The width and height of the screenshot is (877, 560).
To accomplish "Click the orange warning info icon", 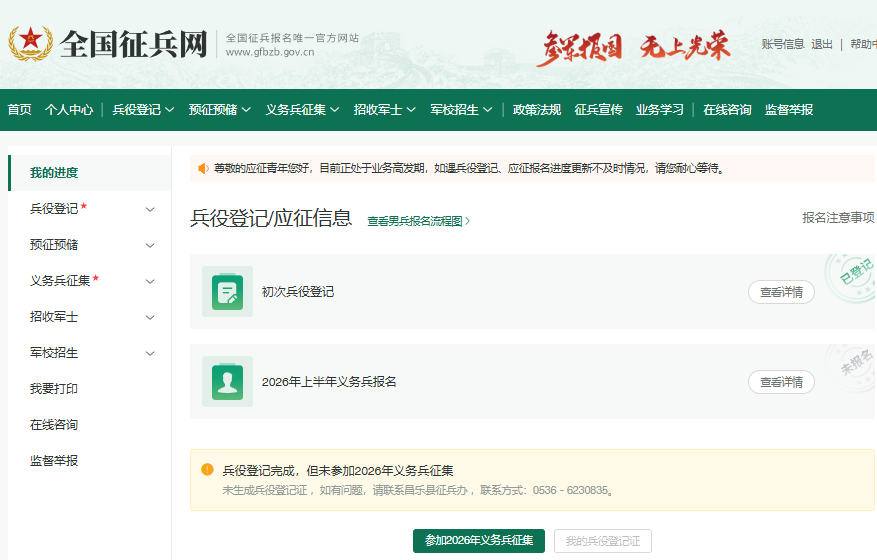I will coord(207,469).
